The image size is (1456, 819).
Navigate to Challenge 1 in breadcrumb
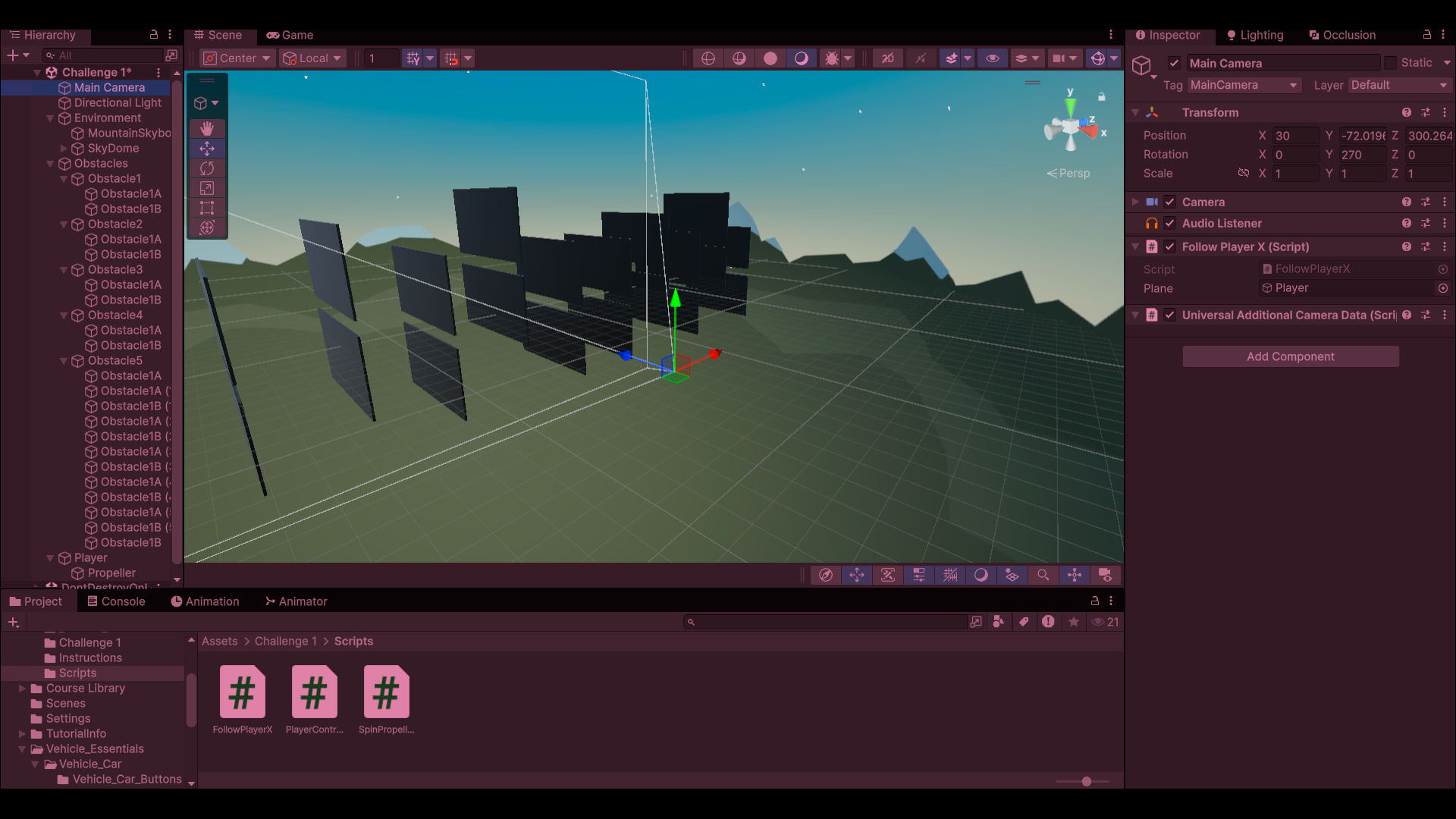(x=285, y=641)
